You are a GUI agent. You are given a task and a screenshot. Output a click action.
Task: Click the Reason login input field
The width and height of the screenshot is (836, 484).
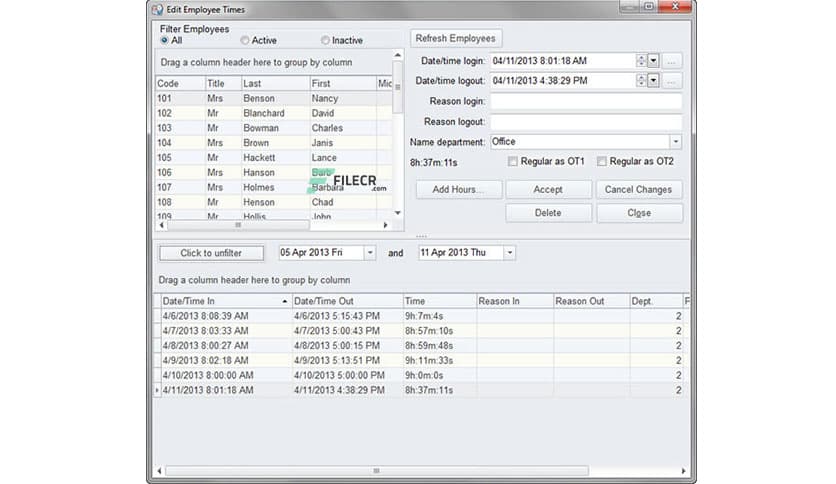[586, 101]
